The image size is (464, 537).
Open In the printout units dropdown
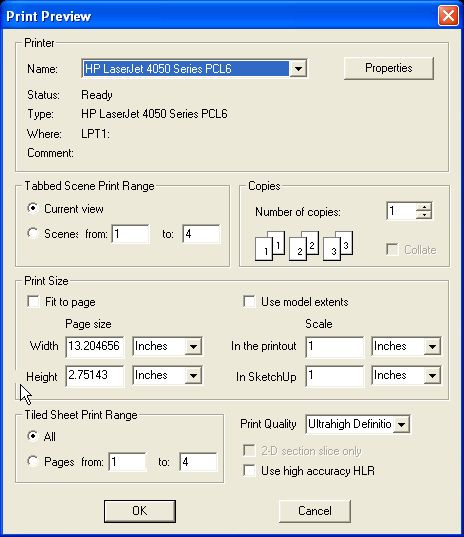tap(432, 346)
